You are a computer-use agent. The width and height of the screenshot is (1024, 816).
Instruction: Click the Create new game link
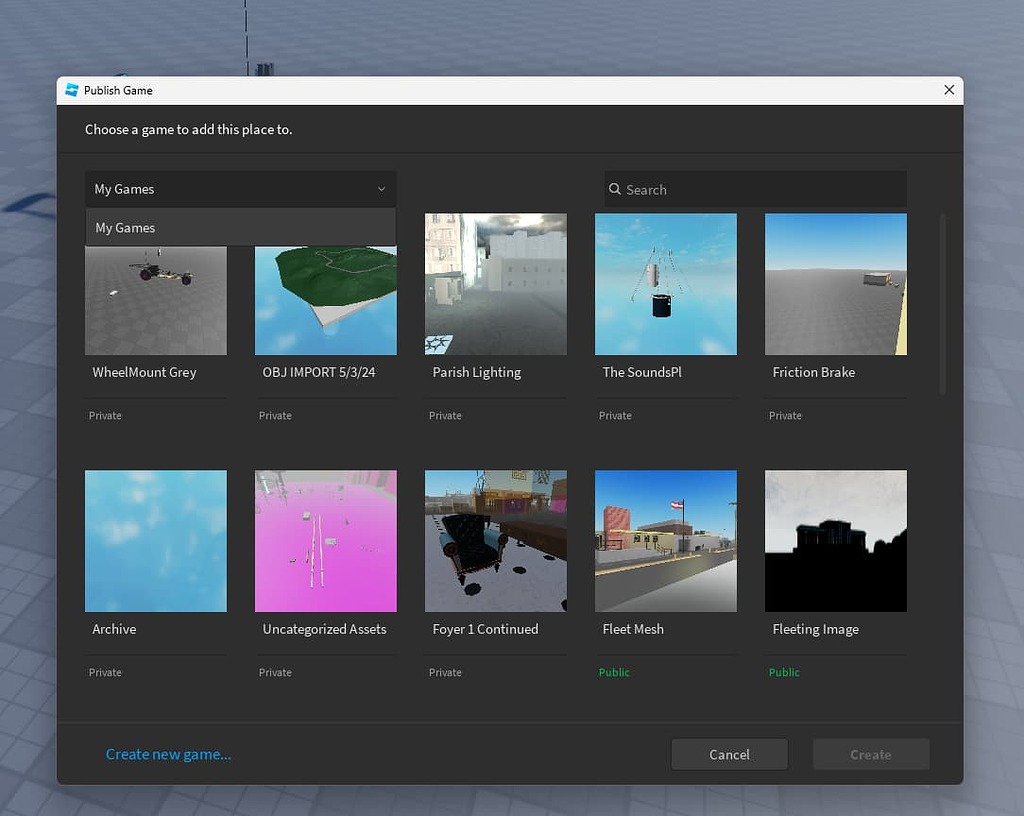click(168, 754)
